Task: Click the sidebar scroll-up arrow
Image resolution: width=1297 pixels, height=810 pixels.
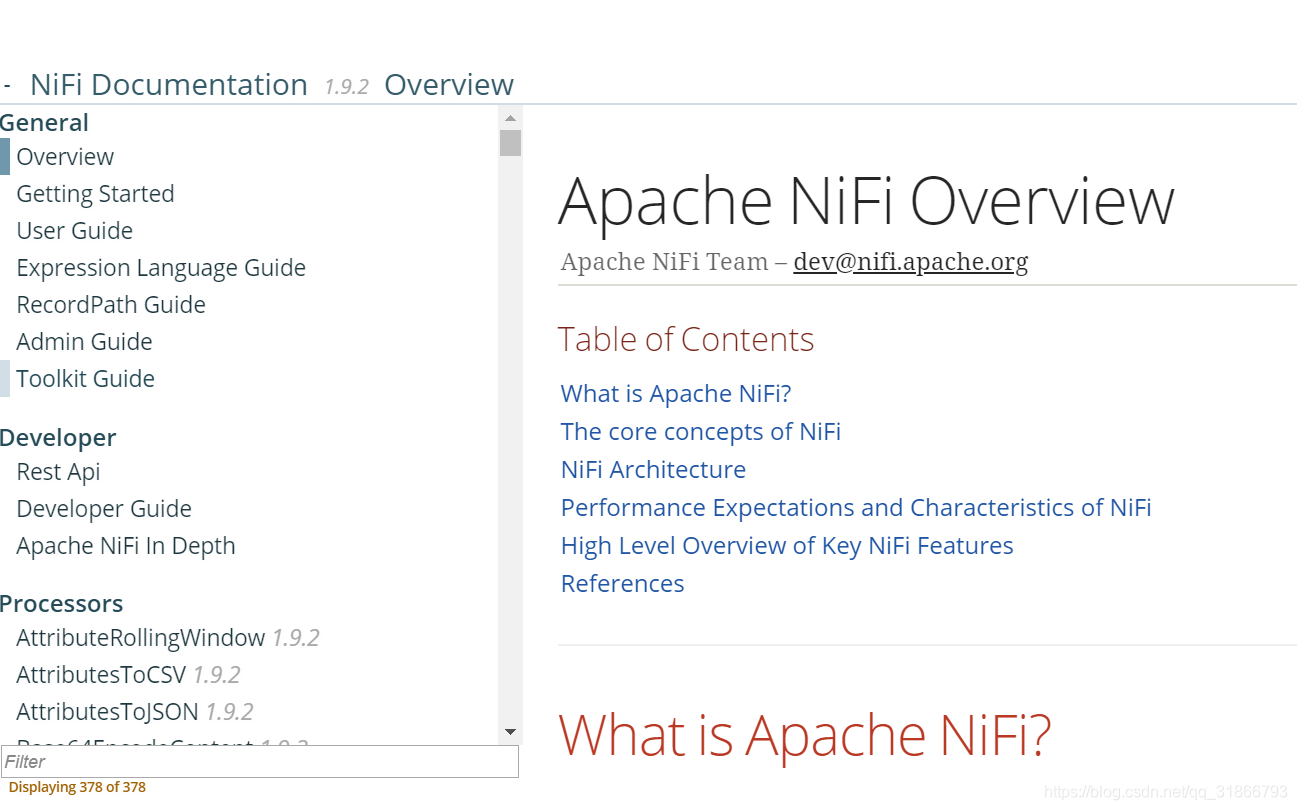Action: click(x=510, y=117)
